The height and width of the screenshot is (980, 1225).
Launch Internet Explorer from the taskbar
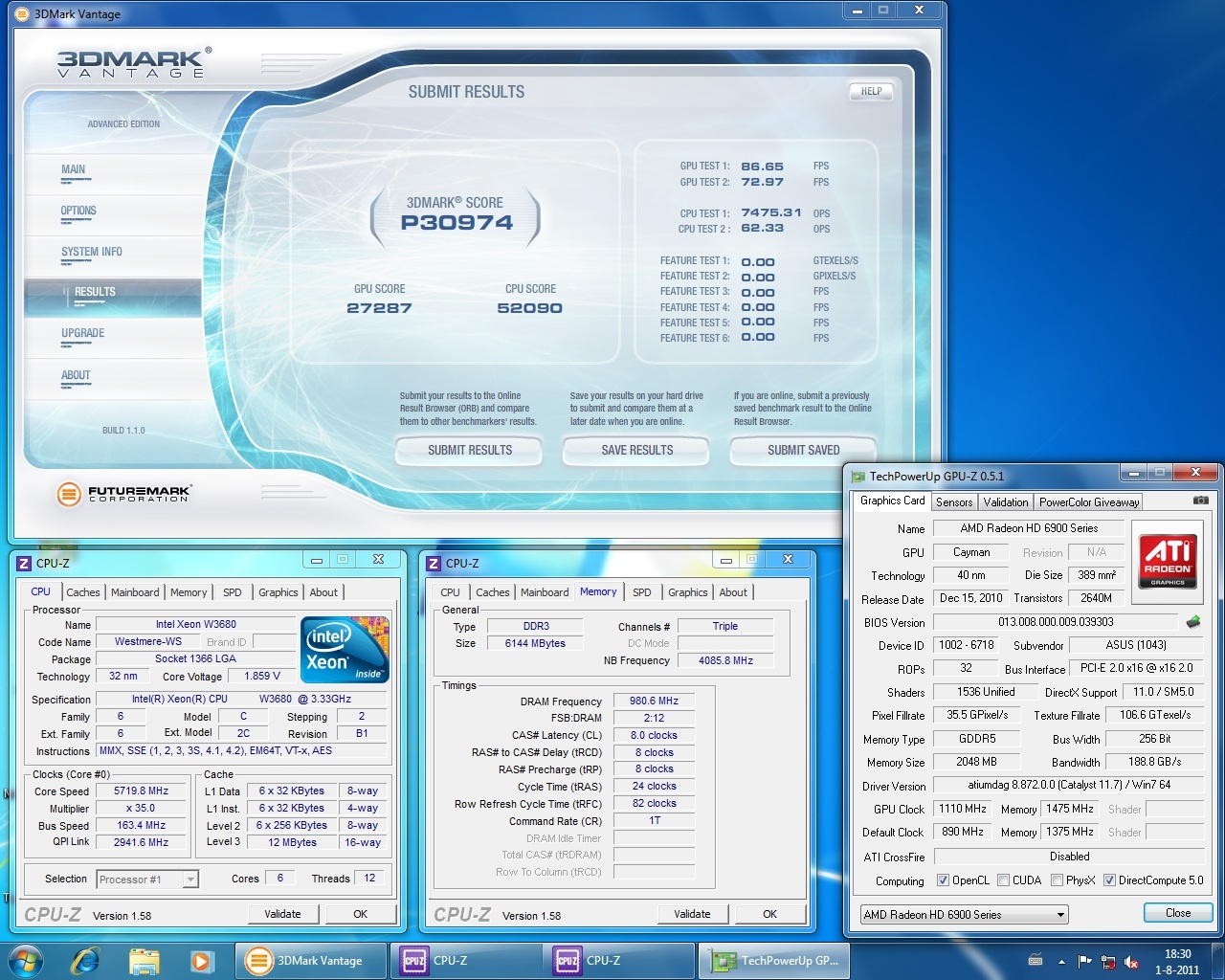[86, 961]
